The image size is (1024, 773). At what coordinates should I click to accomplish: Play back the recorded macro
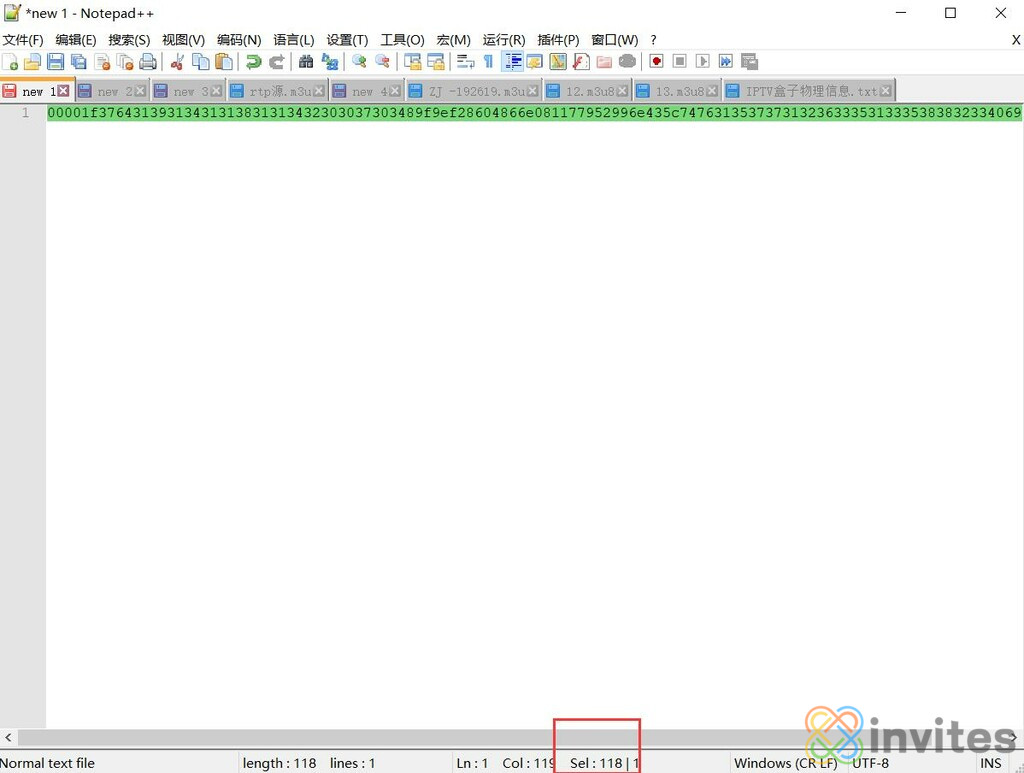(x=702, y=61)
